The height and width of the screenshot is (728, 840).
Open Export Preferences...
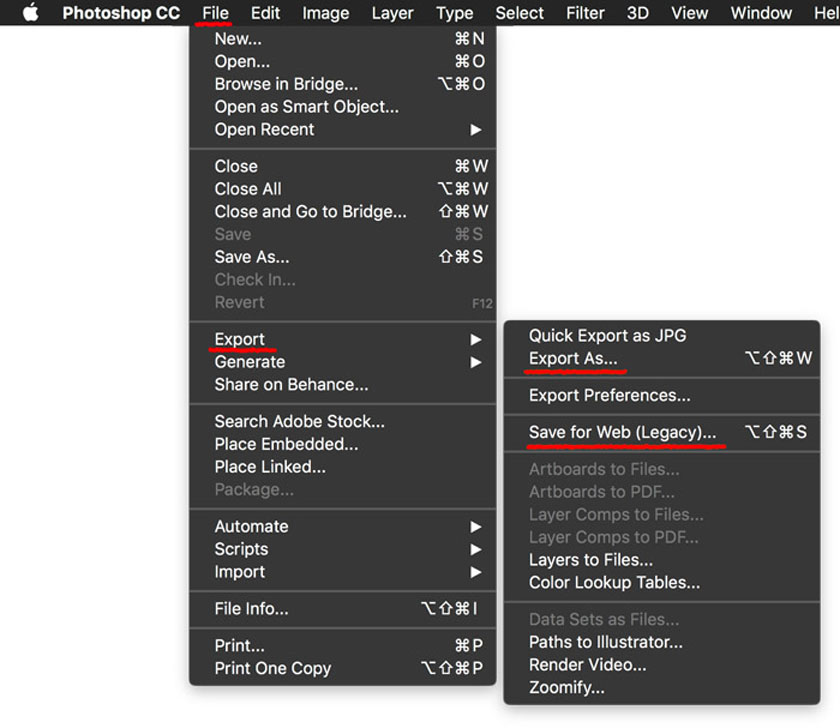[662, 395]
